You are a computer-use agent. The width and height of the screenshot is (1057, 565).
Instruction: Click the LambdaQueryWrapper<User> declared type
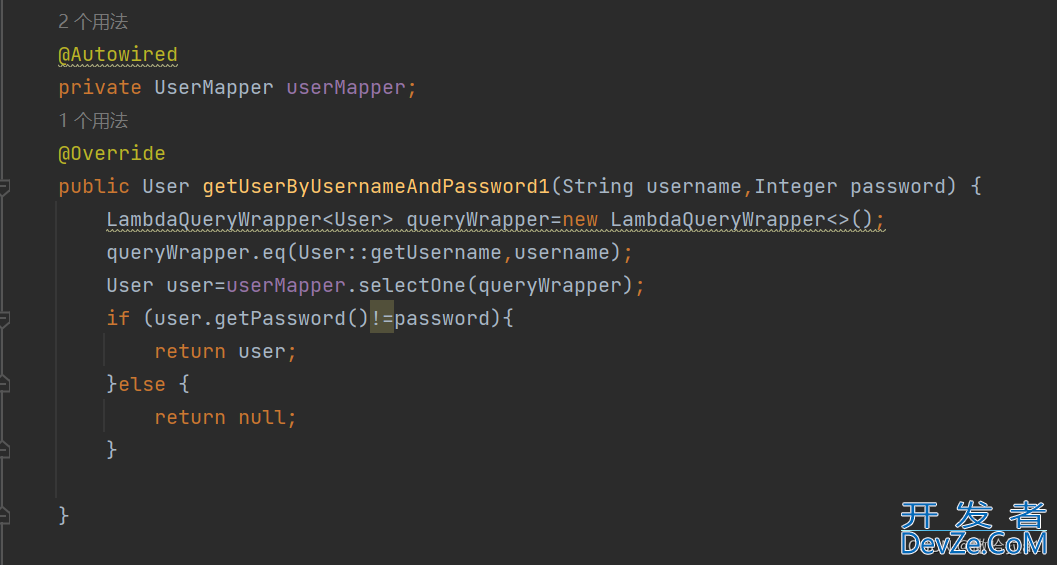click(250, 220)
